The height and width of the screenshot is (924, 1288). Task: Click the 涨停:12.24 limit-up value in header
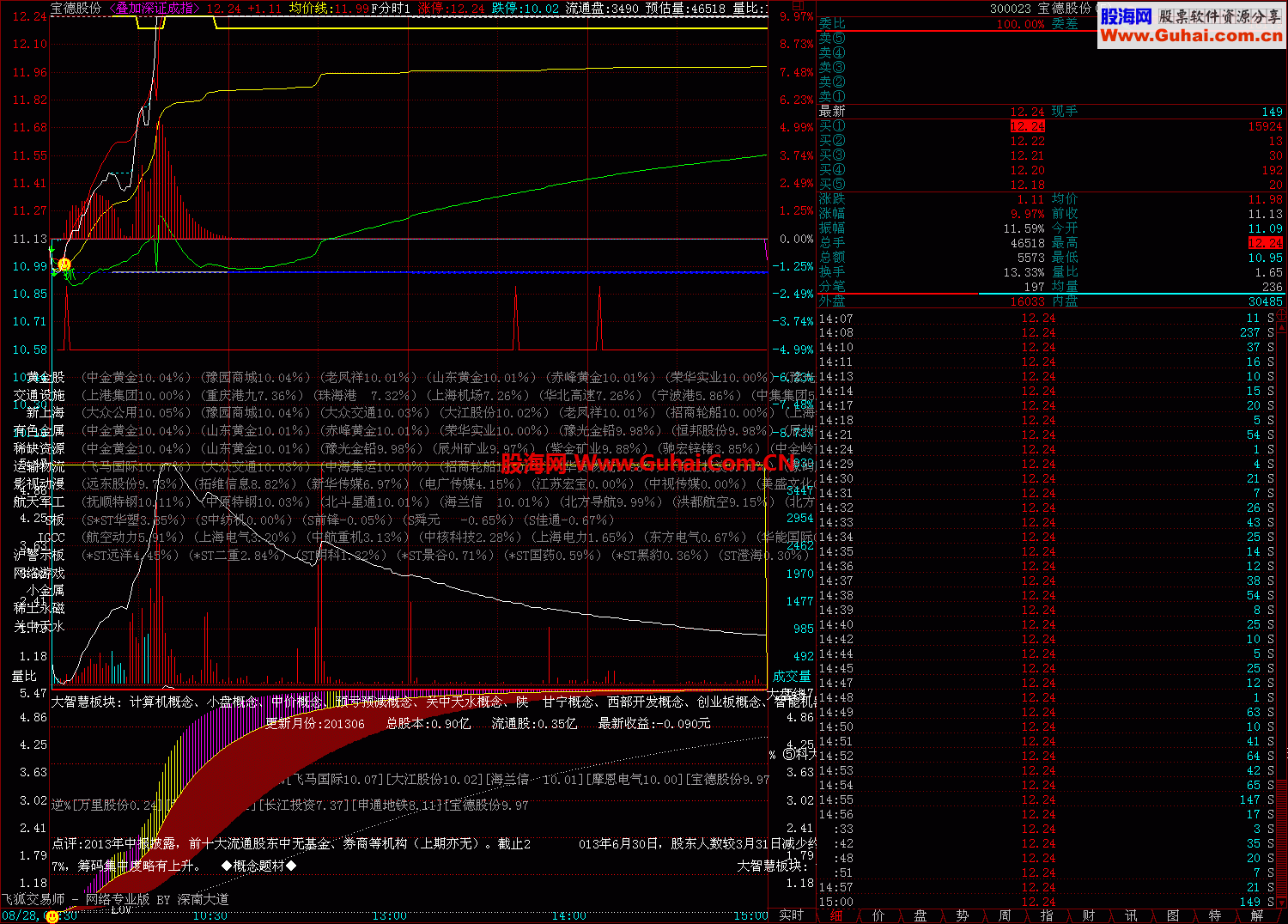(451, 9)
